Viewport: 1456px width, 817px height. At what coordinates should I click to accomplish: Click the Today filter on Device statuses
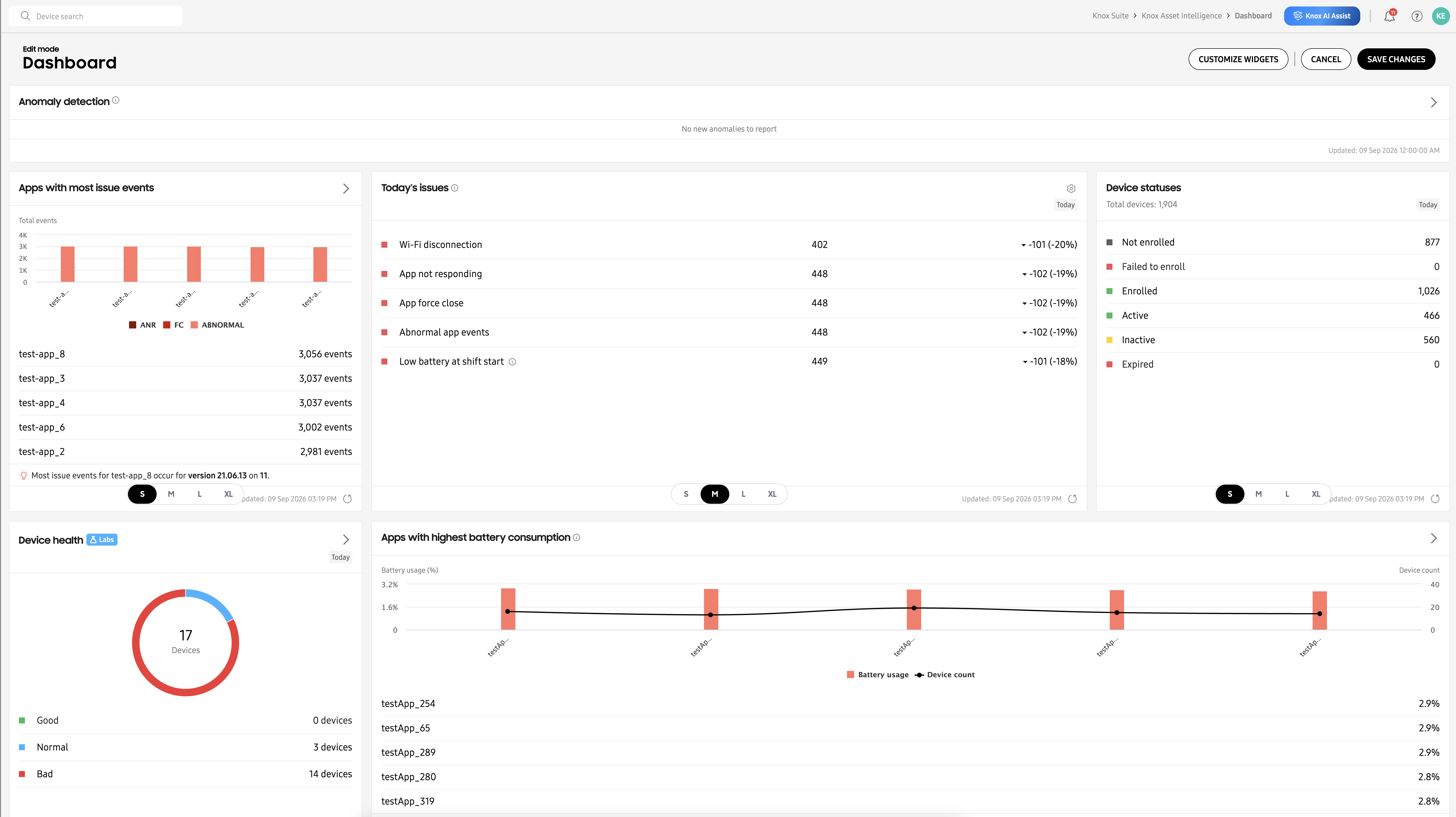point(1428,205)
